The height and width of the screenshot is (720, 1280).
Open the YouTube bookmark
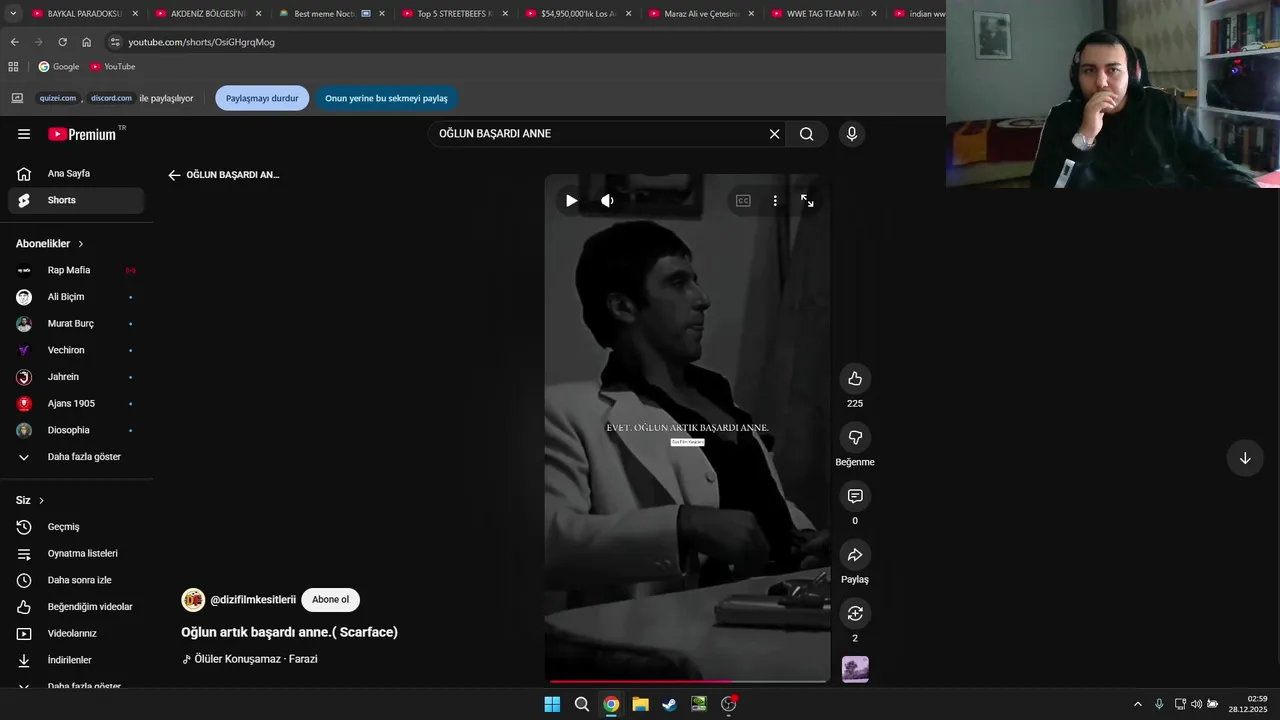(x=112, y=67)
